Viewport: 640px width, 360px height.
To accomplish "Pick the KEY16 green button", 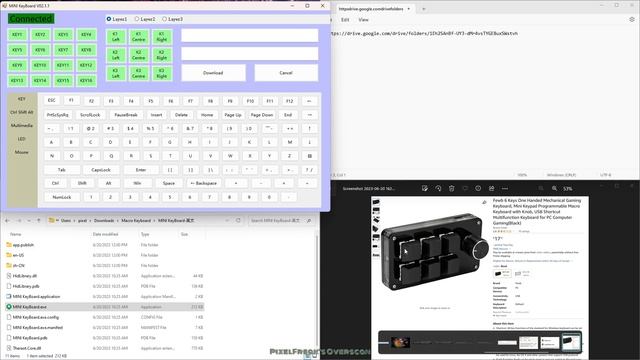I will click(86, 80).
